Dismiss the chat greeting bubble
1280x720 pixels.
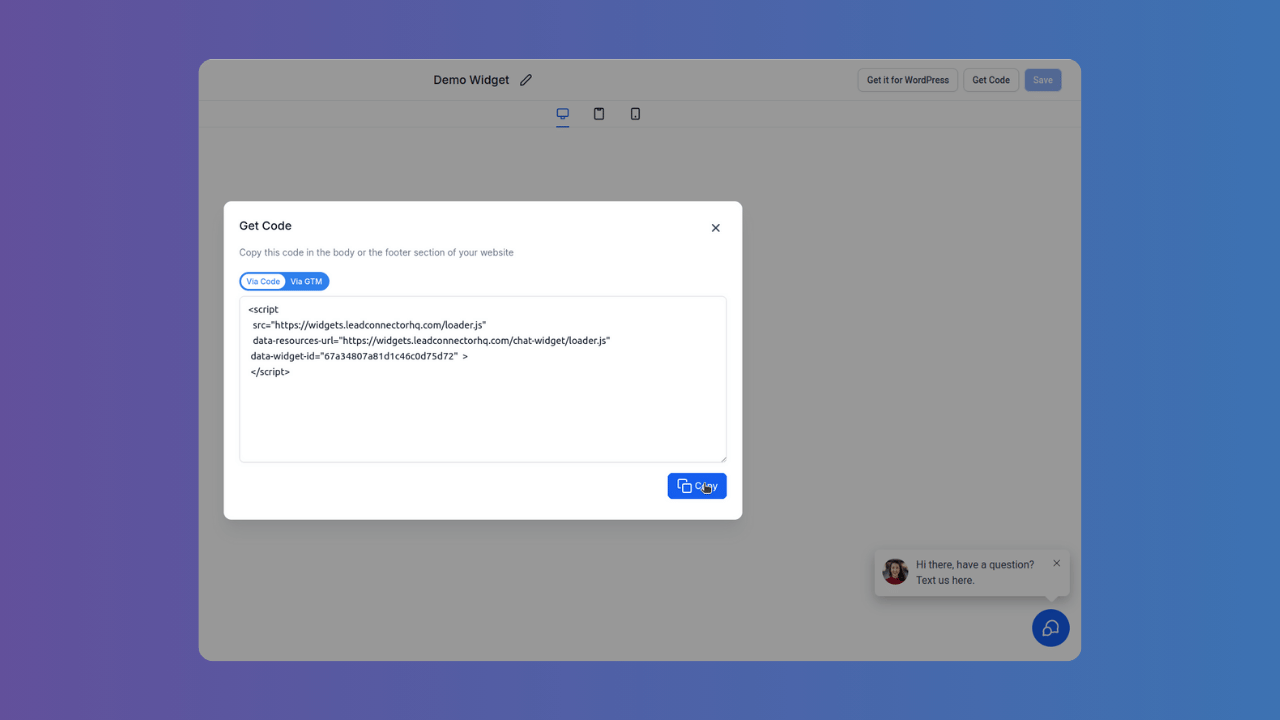click(1057, 563)
